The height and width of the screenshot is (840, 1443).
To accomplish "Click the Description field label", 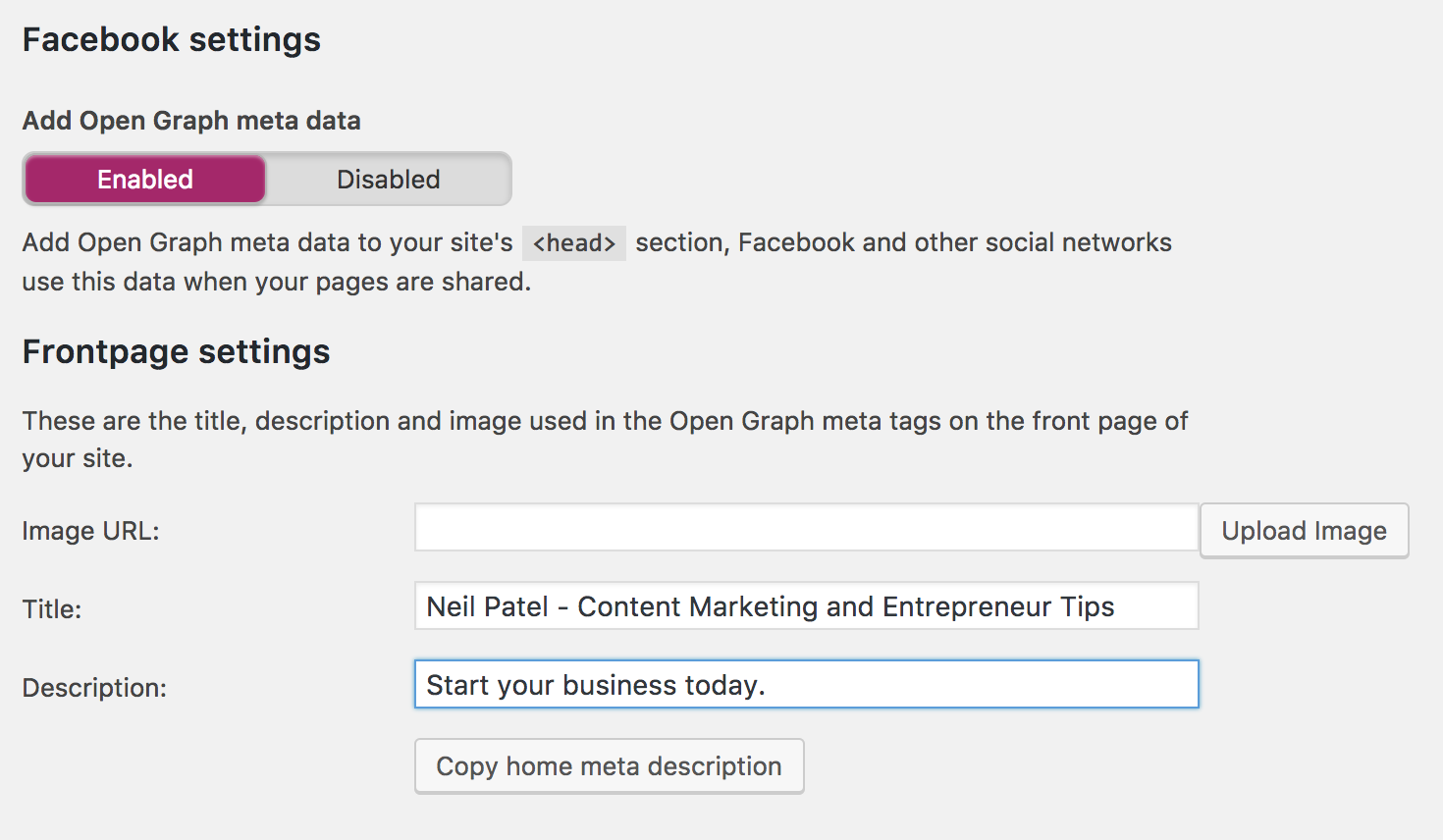I will click(x=93, y=687).
